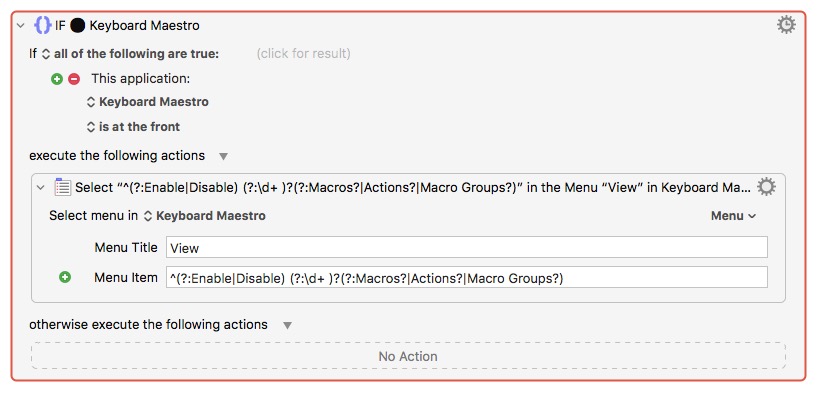Open the Keyboard Maestro application condition popup
This screenshot has width=817, height=395.
tap(148, 102)
